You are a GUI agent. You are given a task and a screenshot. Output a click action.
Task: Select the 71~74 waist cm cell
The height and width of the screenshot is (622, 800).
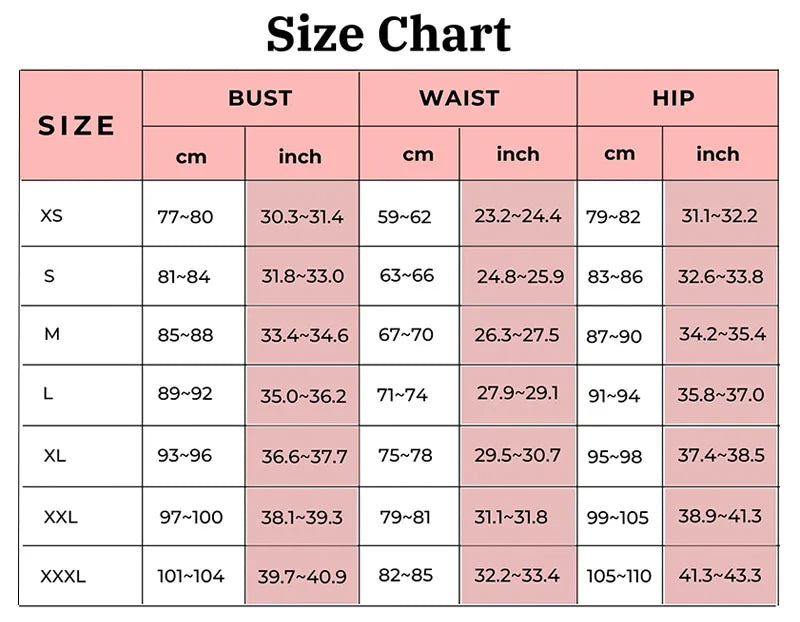[403, 395]
